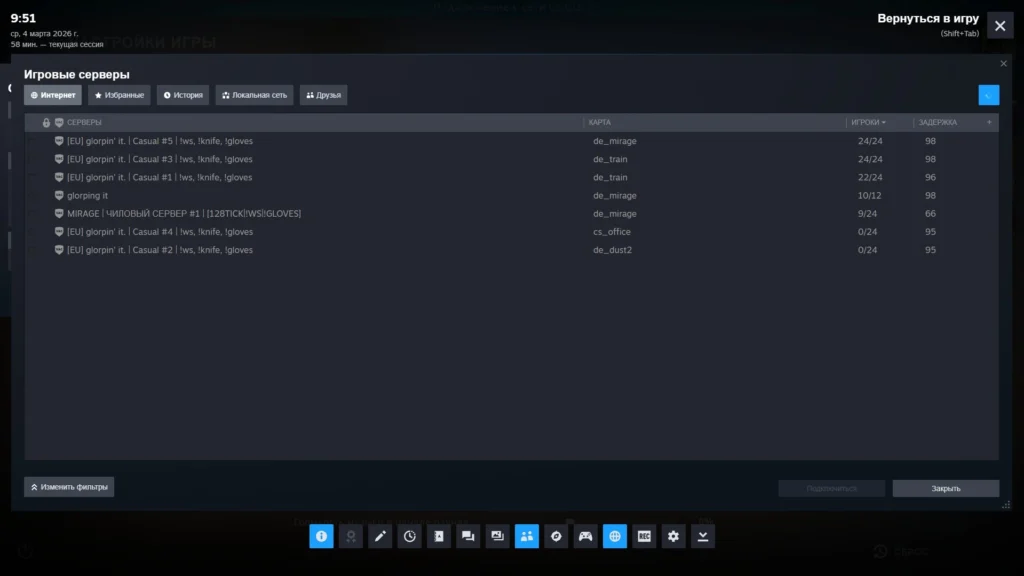Click Вернуться в игру link

pyautogui.click(x=926, y=18)
